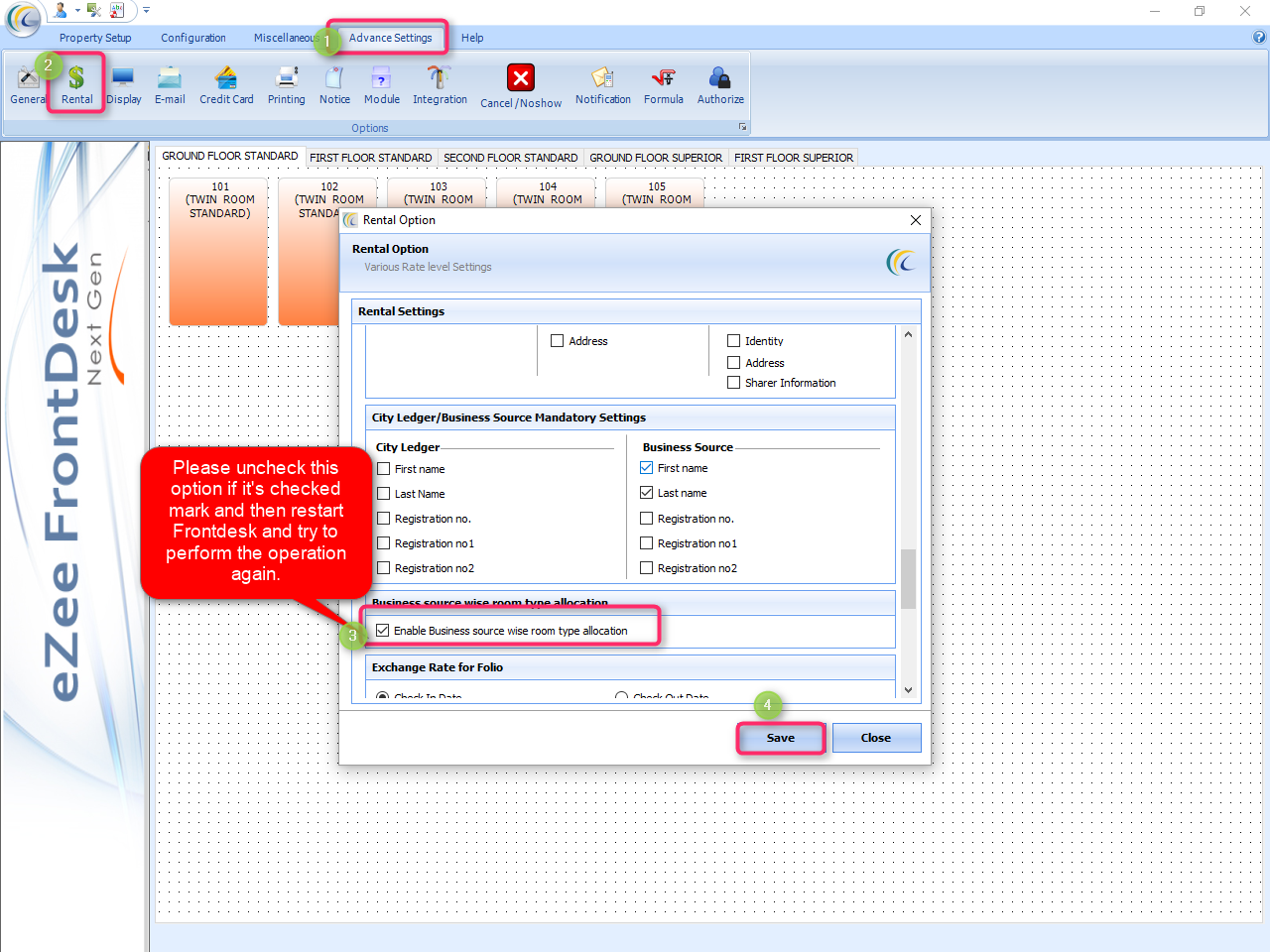
Task: Open the Module settings icon
Action: [x=381, y=85]
